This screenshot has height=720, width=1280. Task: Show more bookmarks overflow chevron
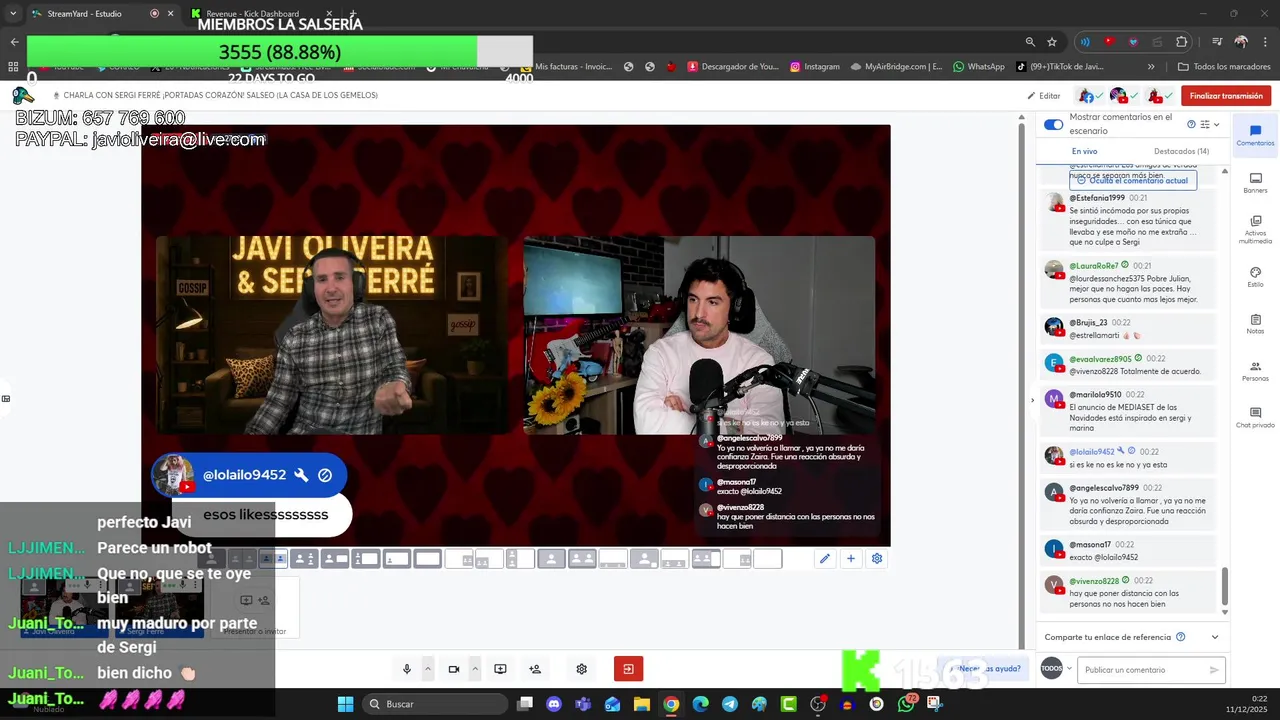click(x=1151, y=67)
